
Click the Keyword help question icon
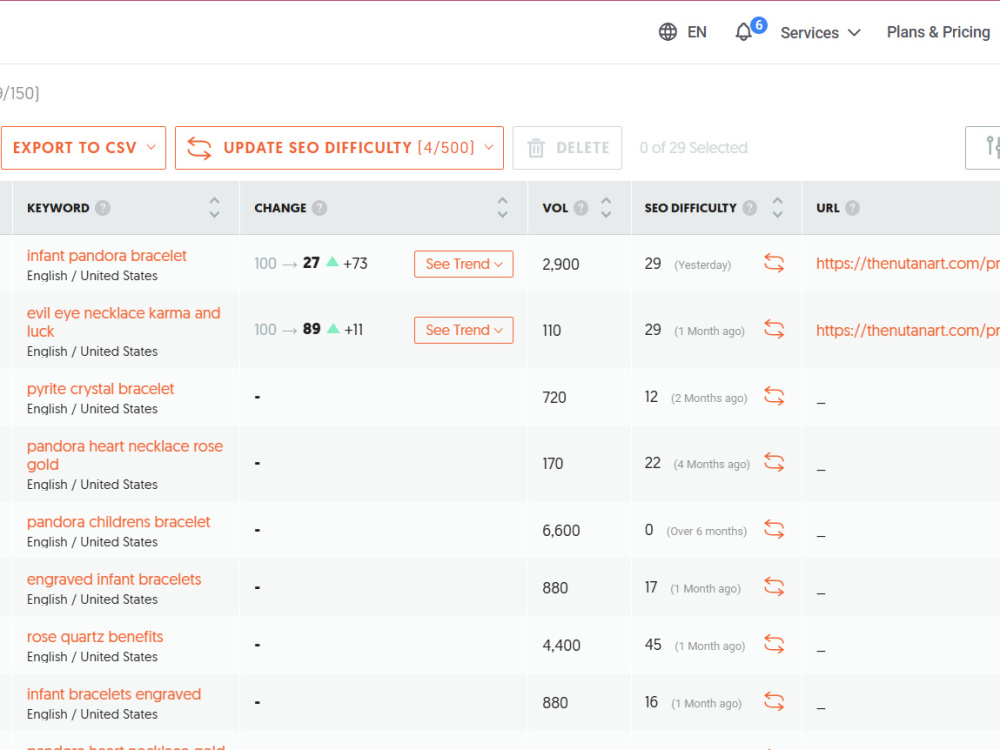(x=103, y=208)
